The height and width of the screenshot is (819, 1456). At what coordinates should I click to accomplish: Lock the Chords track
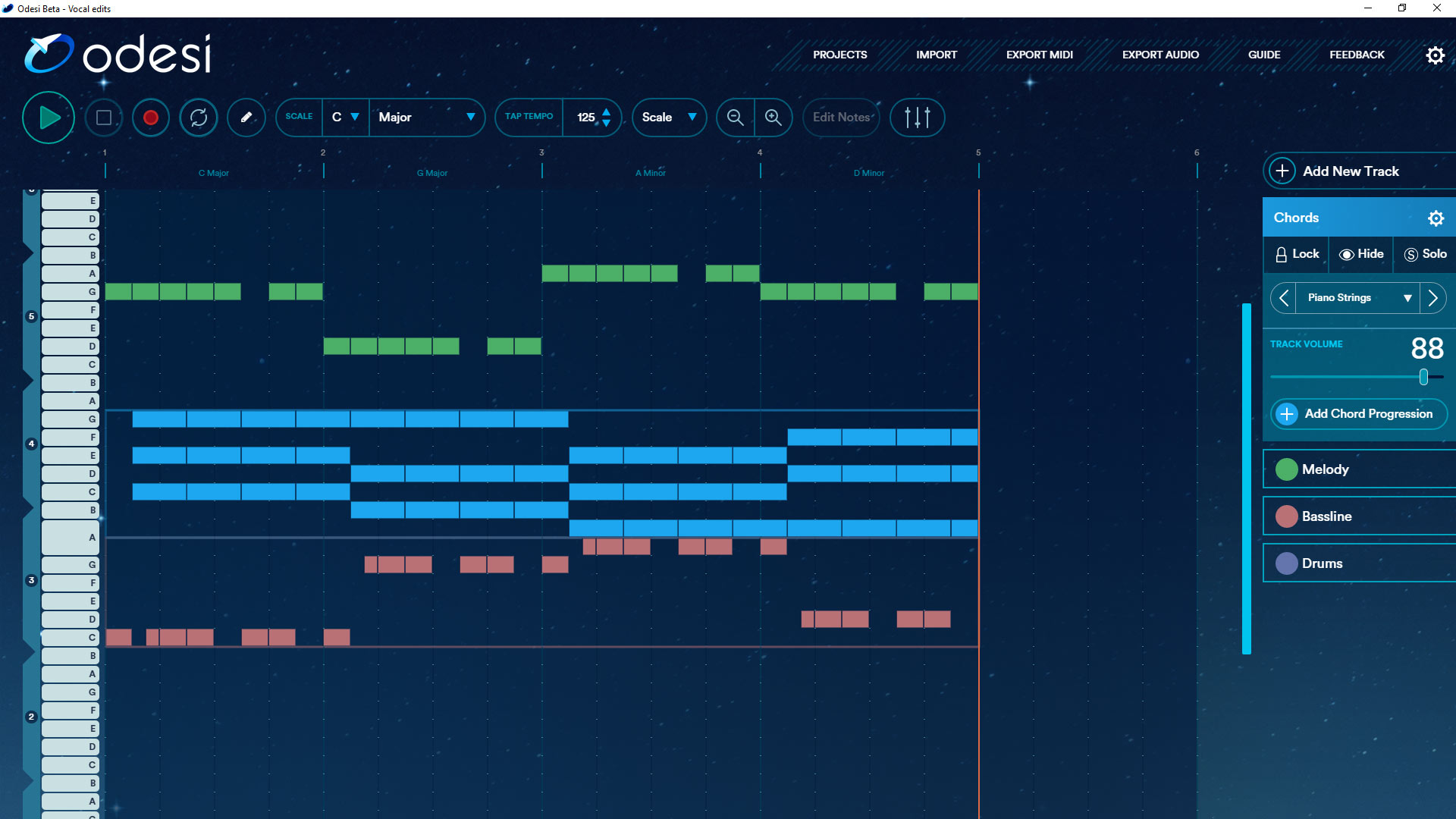1296,254
